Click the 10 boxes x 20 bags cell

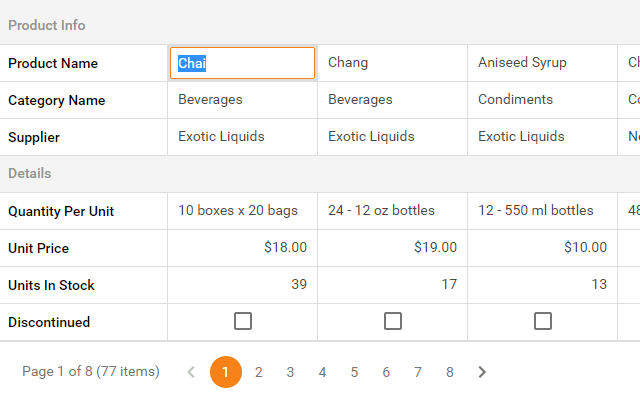pos(242,210)
